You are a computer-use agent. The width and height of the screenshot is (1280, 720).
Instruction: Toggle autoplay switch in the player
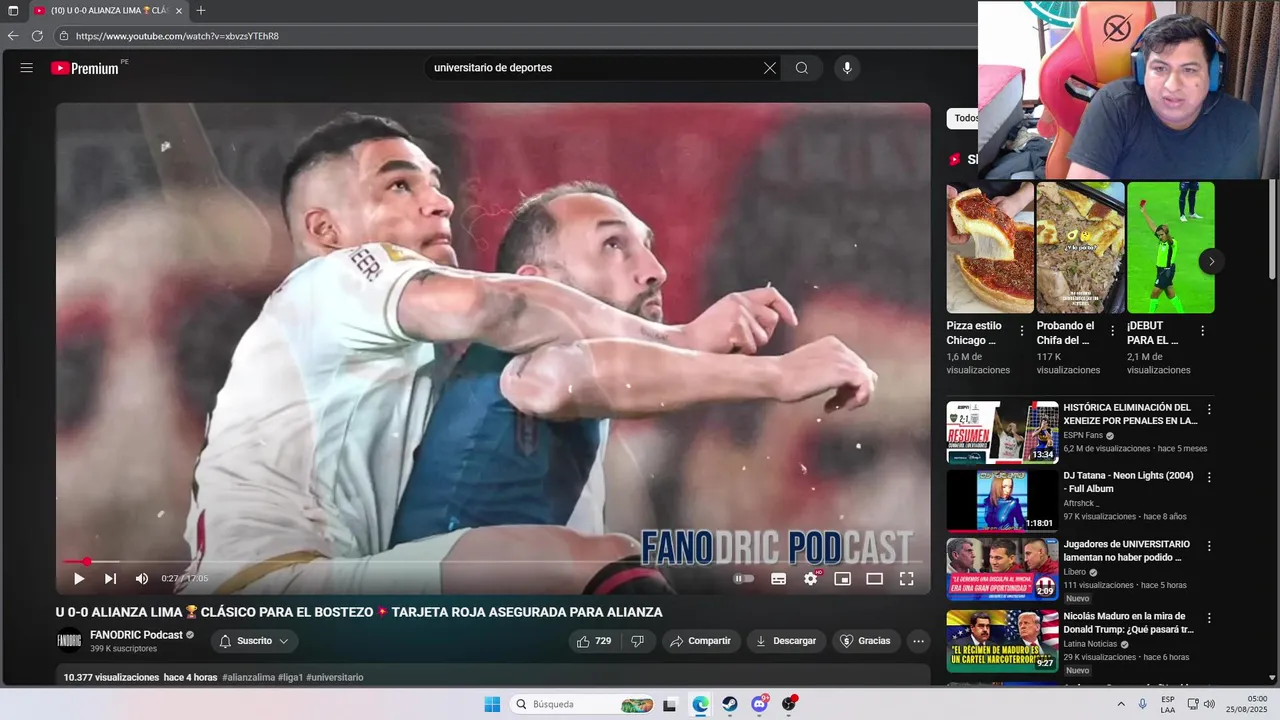click(744, 578)
